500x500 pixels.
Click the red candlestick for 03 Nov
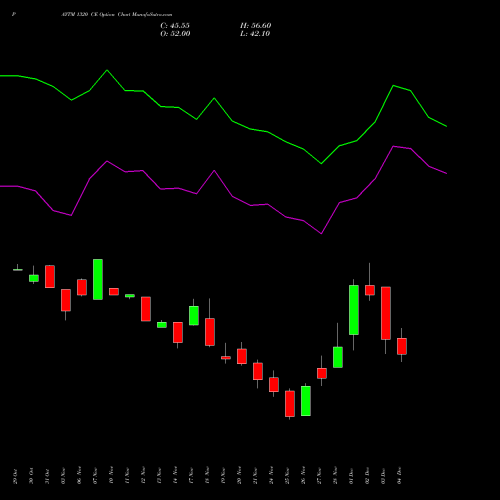[x=66, y=300]
